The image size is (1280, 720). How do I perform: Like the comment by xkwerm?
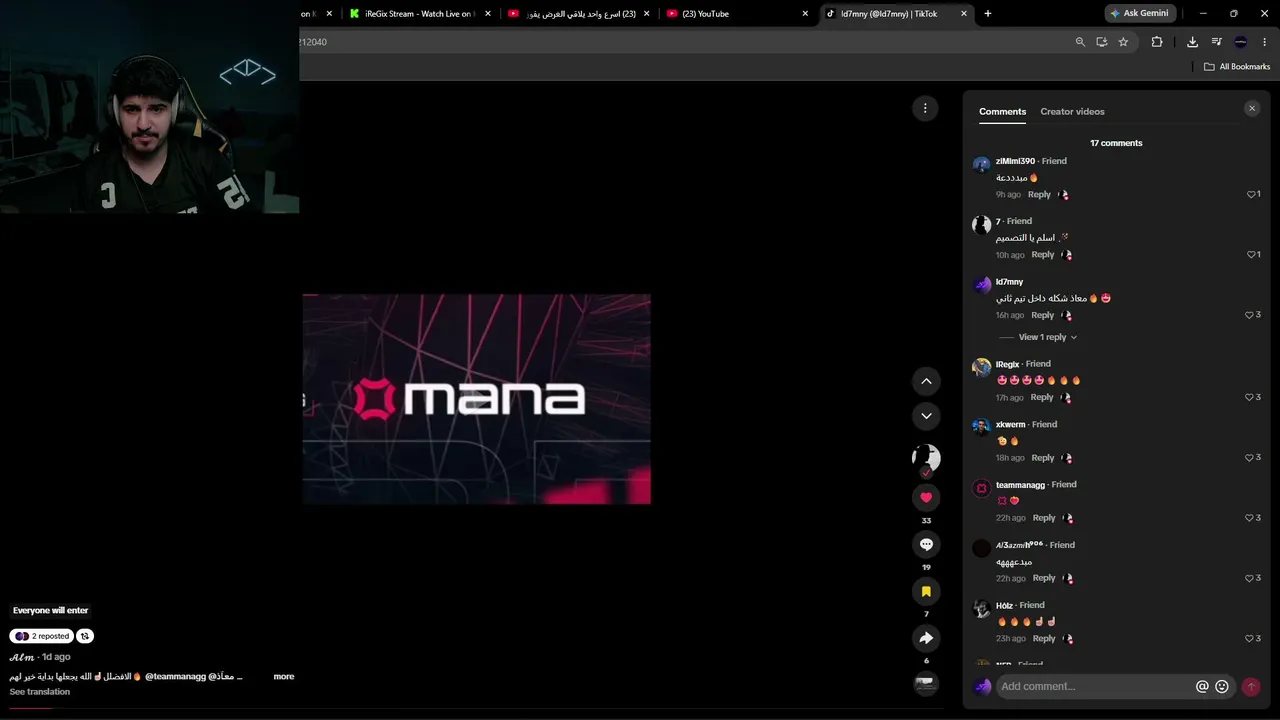pyautogui.click(x=1249, y=457)
